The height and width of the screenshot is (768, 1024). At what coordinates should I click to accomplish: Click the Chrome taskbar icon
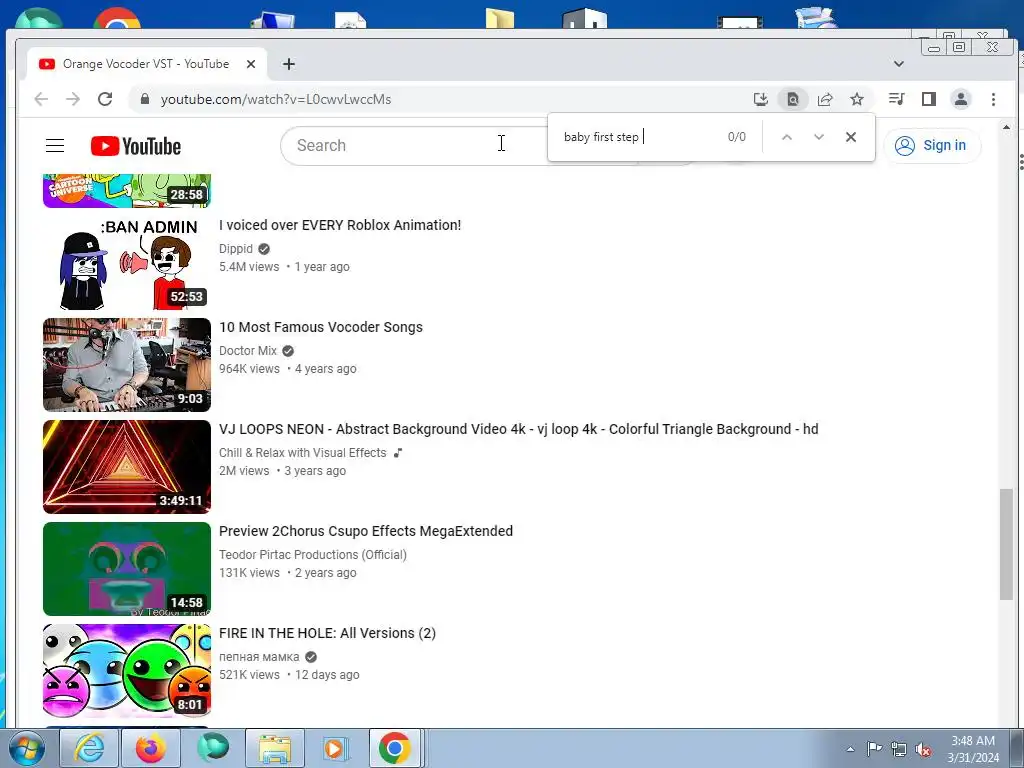click(x=394, y=748)
